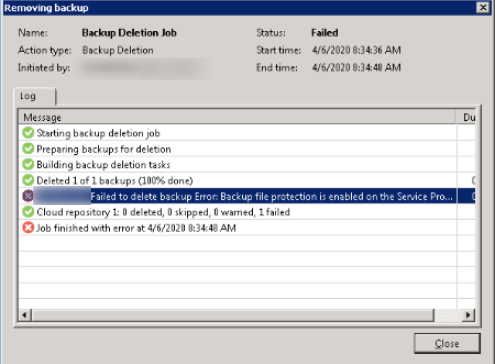Open the Log tab
The height and width of the screenshot is (364, 495).
35,96
